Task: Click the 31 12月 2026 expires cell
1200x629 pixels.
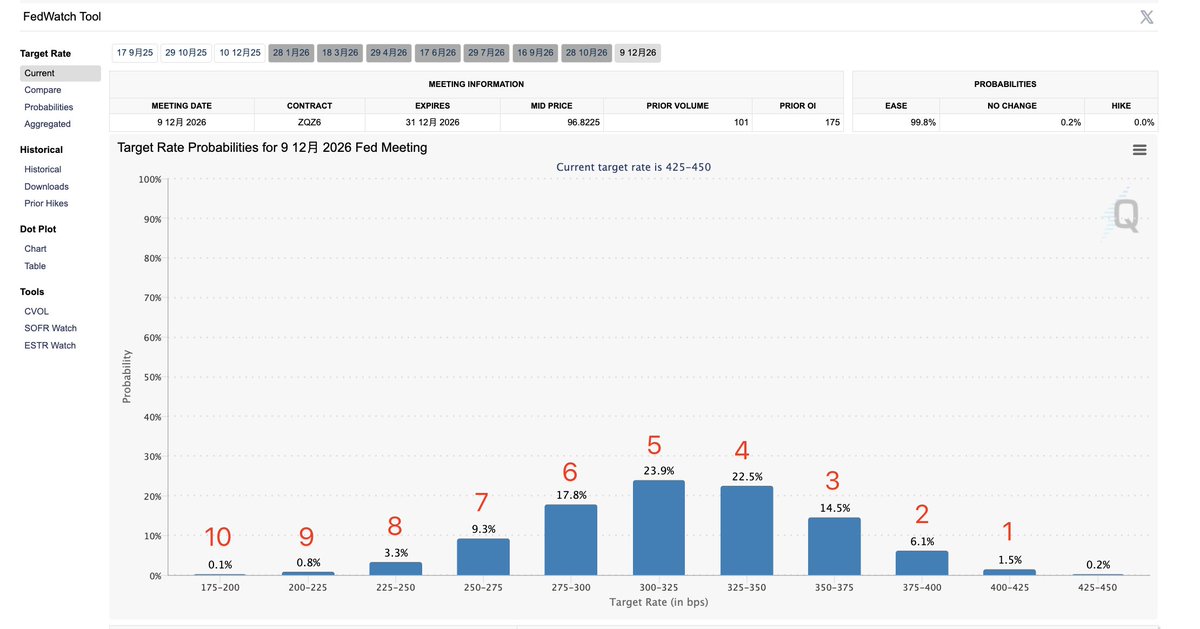Action: click(x=432, y=122)
